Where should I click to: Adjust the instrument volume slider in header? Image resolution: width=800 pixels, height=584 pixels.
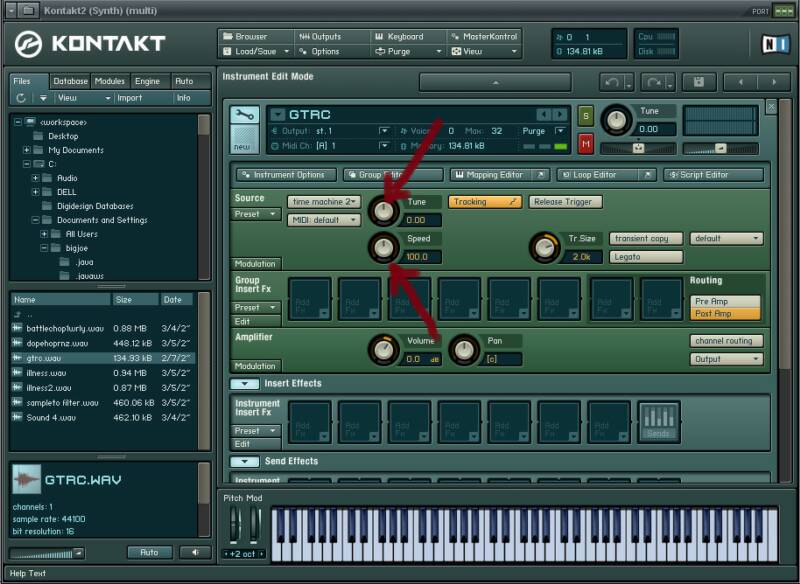(x=720, y=148)
